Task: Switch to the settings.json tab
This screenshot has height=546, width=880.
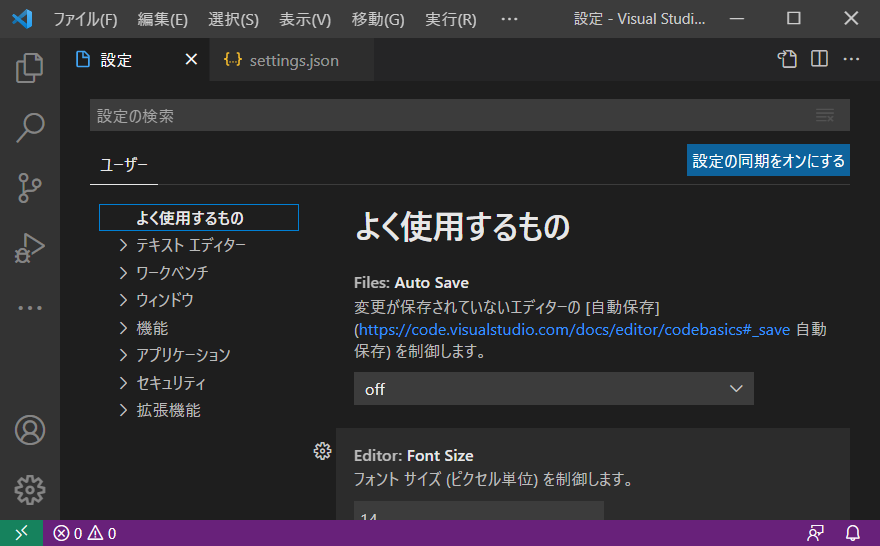Action: pyautogui.click(x=292, y=60)
